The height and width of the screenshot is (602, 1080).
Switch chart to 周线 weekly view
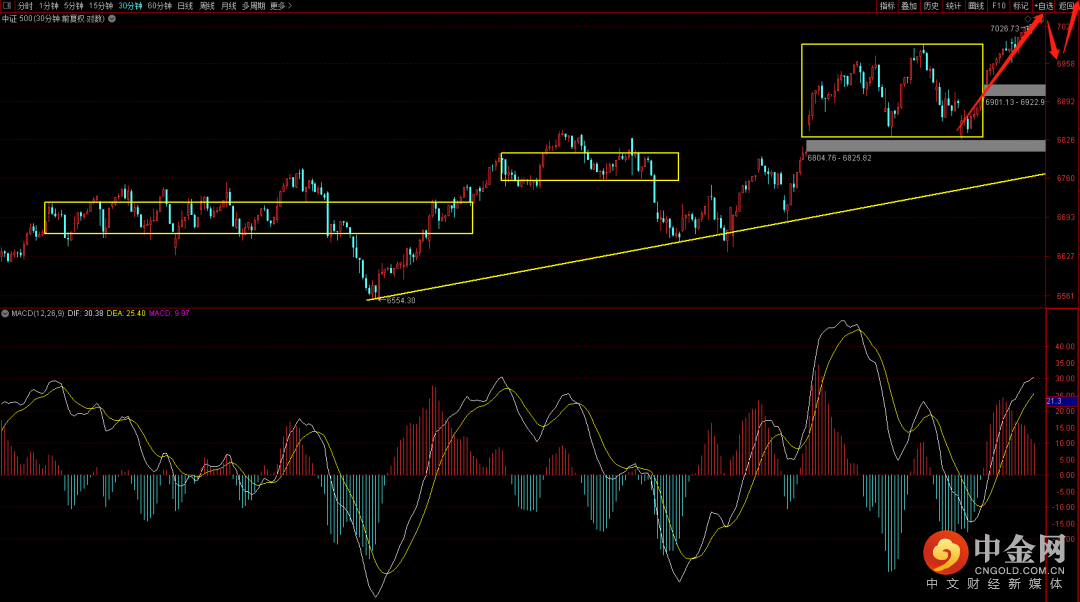click(207, 6)
